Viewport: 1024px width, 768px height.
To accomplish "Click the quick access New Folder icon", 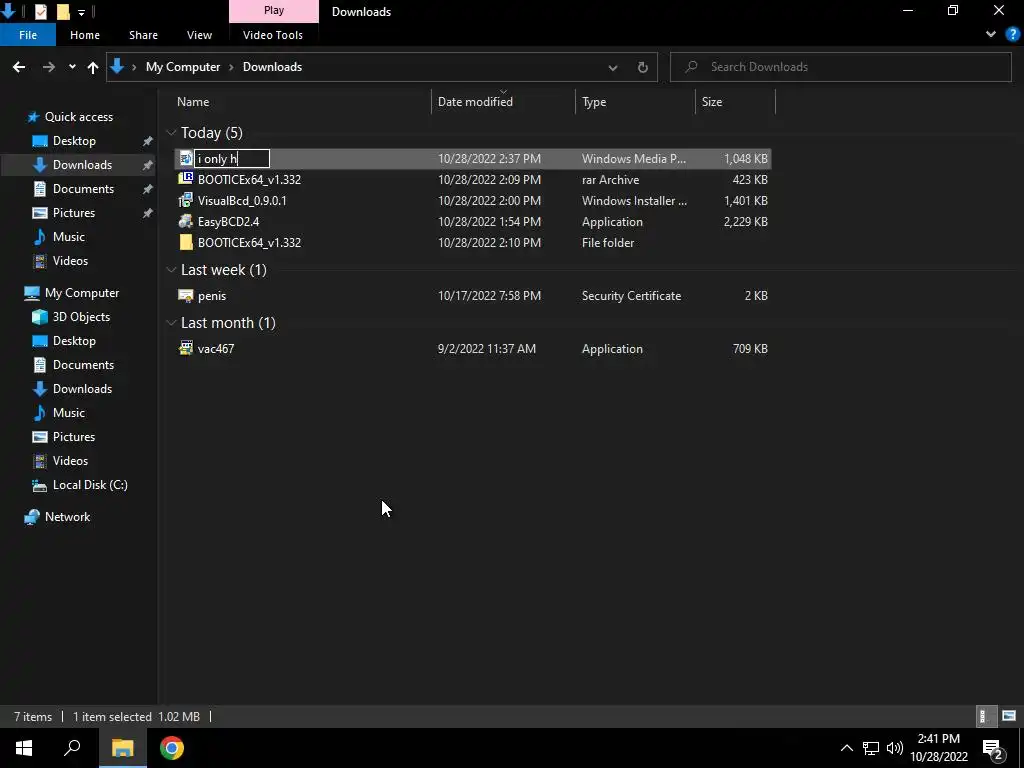I will (63, 11).
